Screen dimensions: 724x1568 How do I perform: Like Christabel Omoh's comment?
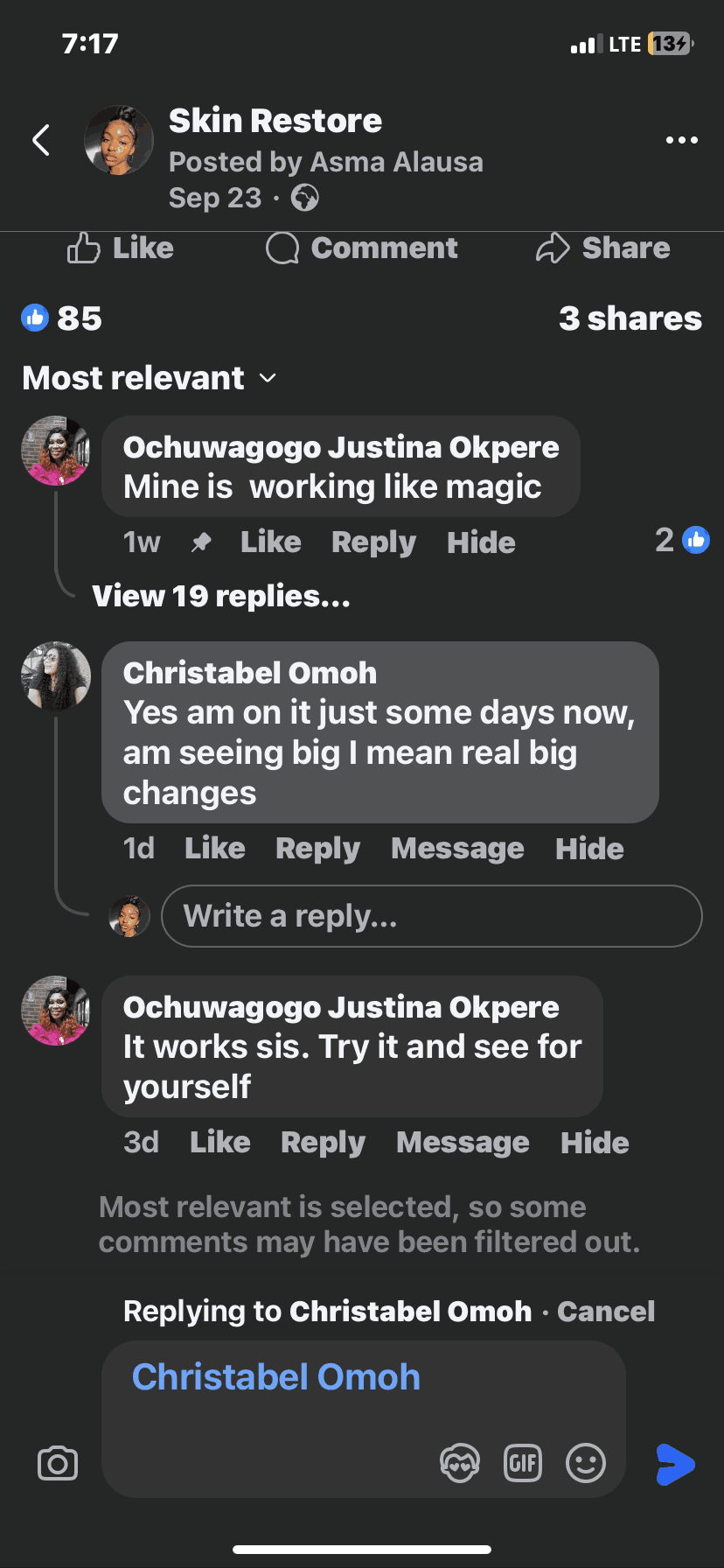tap(214, 849)
